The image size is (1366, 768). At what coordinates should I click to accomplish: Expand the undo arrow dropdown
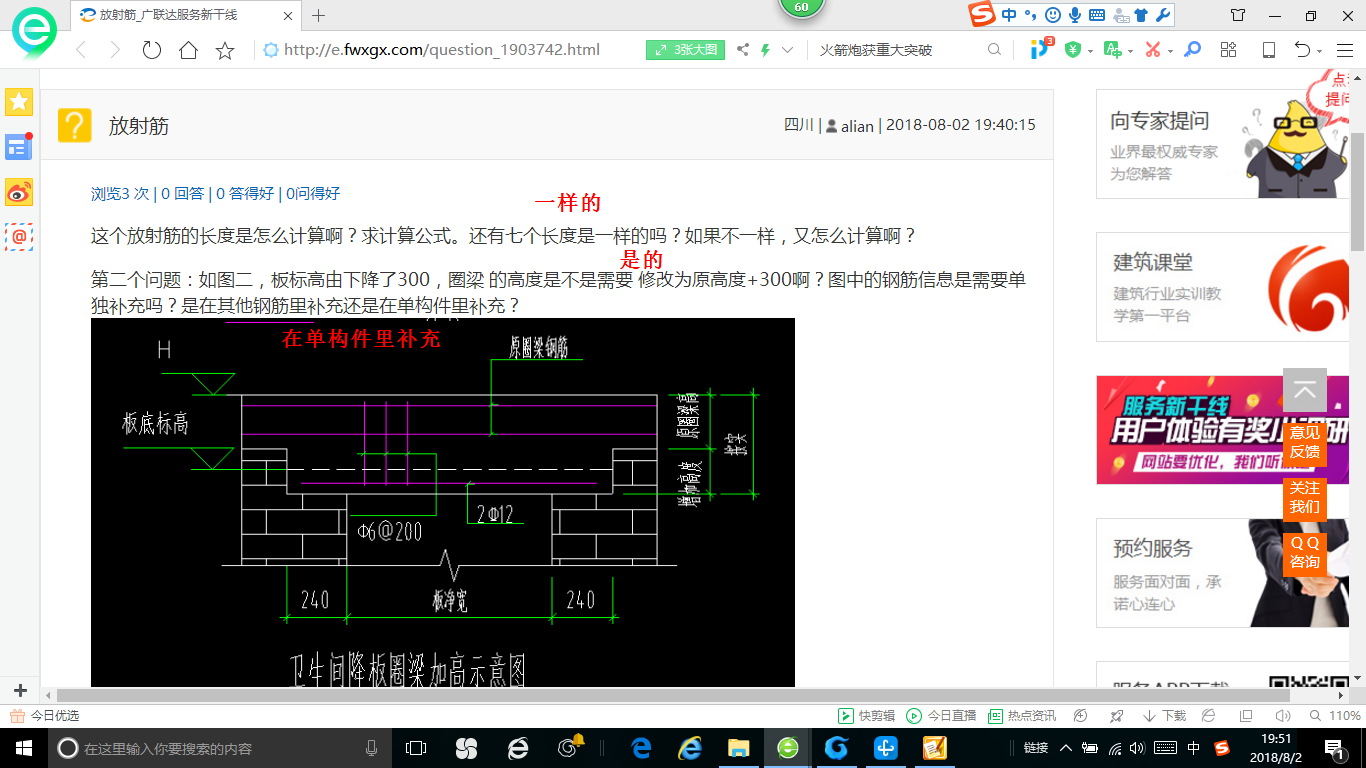point(1319,51)
